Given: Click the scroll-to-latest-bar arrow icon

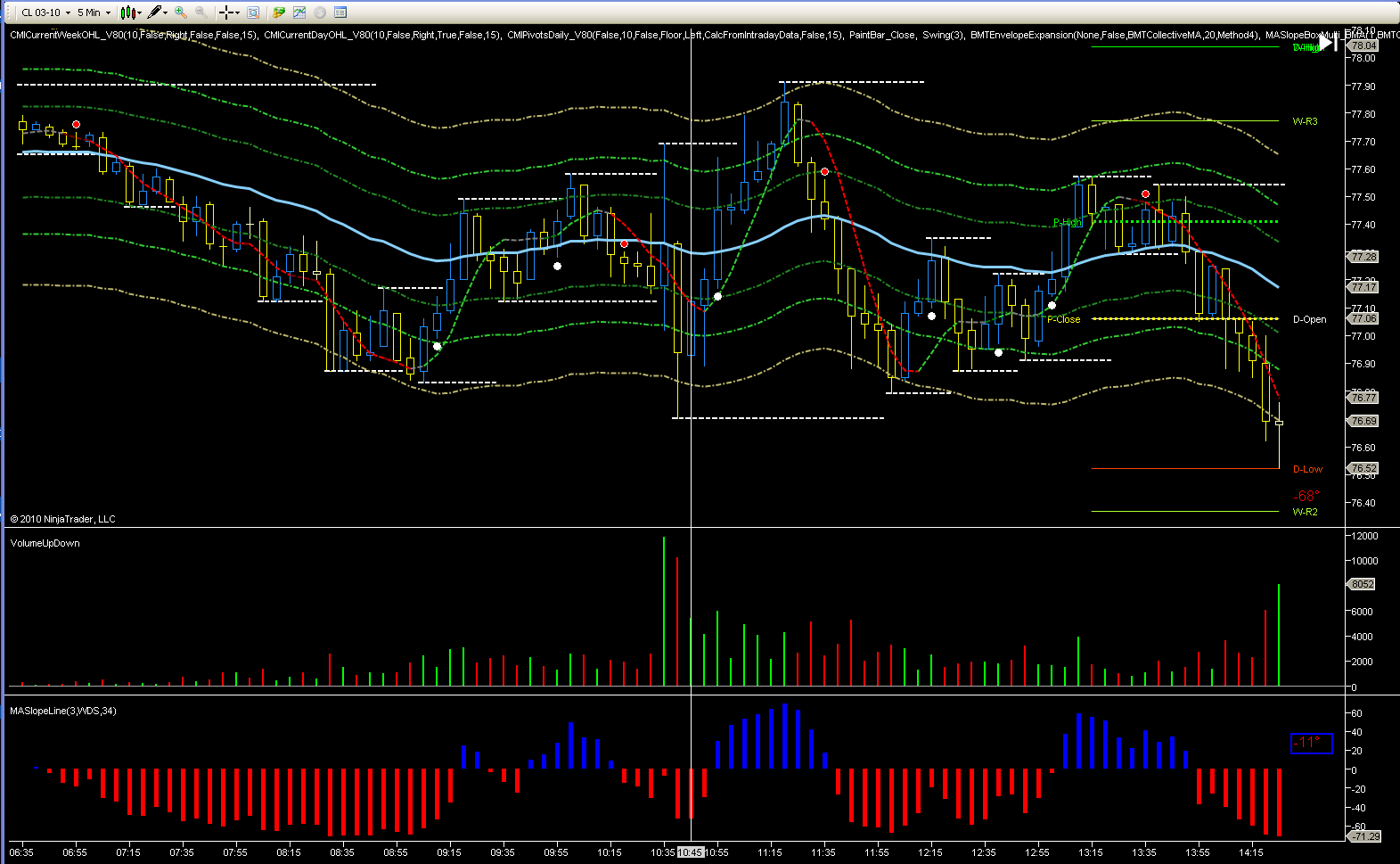Looking at the screenshot, I should [1329, 43].
